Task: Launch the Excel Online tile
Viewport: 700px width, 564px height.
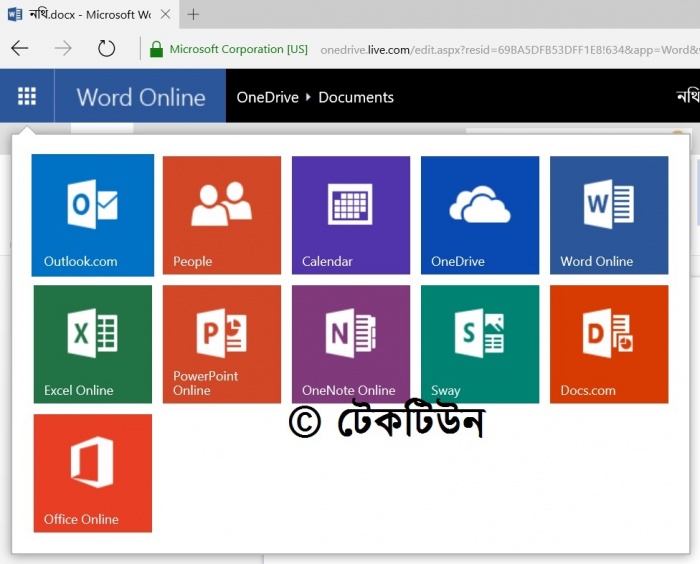Action: click(x=93, y=344)
